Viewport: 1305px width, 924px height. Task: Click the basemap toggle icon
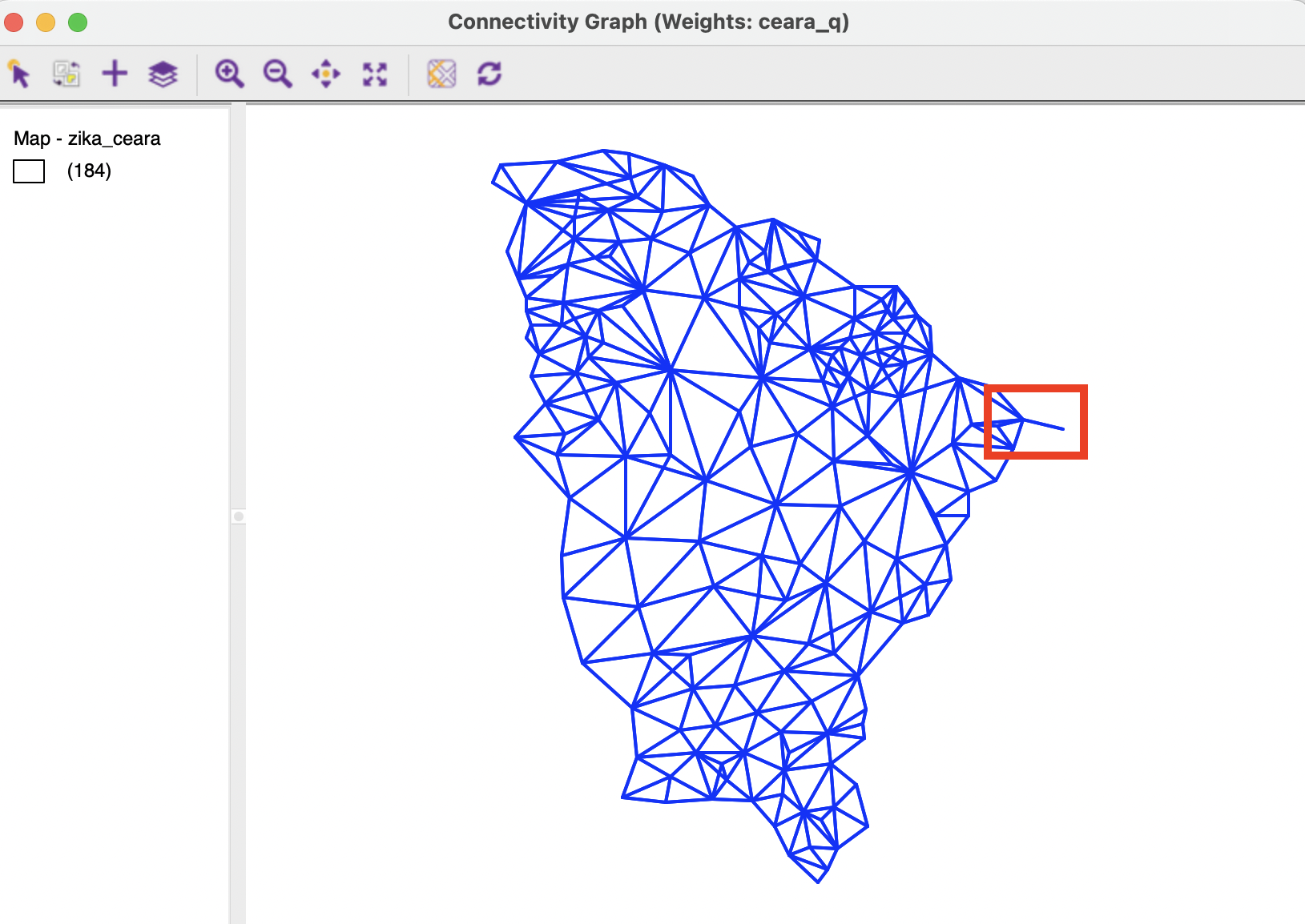pyautogui.click(x=441, y=74)
